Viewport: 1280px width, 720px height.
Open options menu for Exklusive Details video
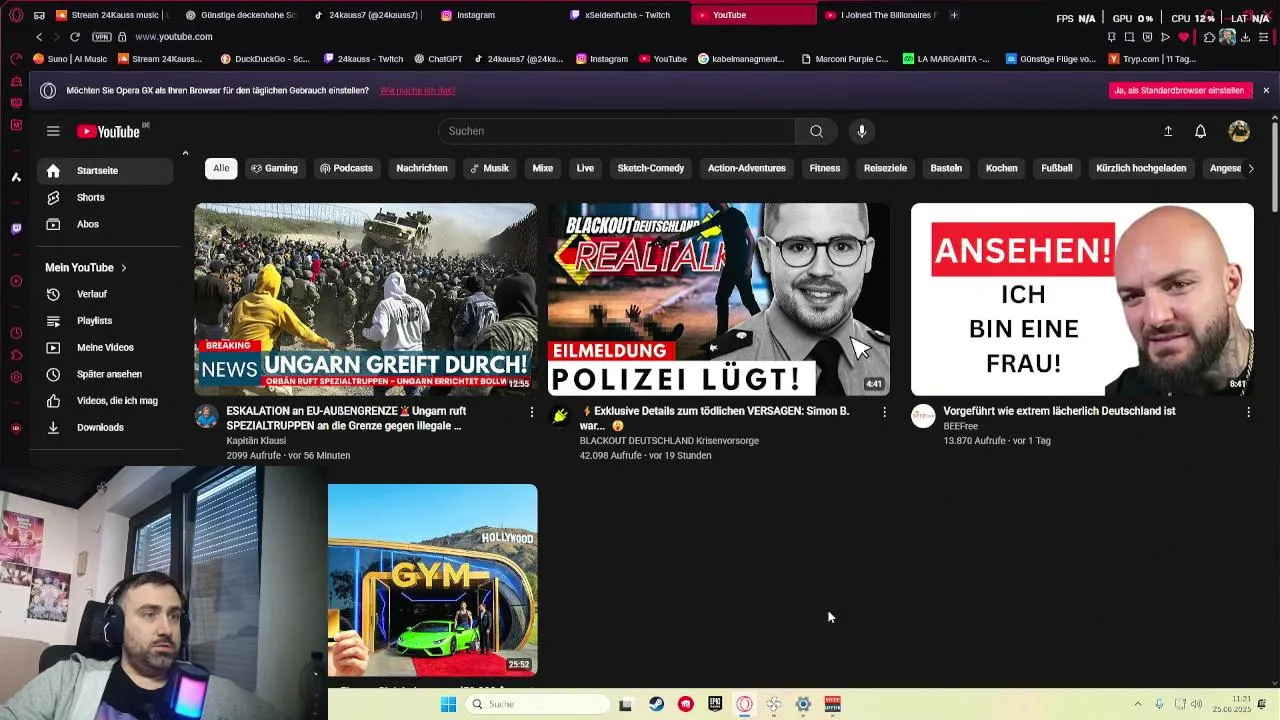point(884,412)
